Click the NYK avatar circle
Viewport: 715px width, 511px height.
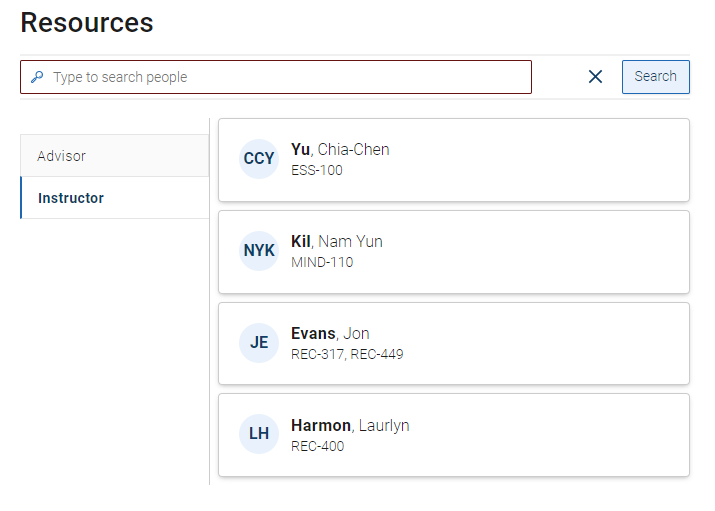pyautogui.click(x=259, y=251)
